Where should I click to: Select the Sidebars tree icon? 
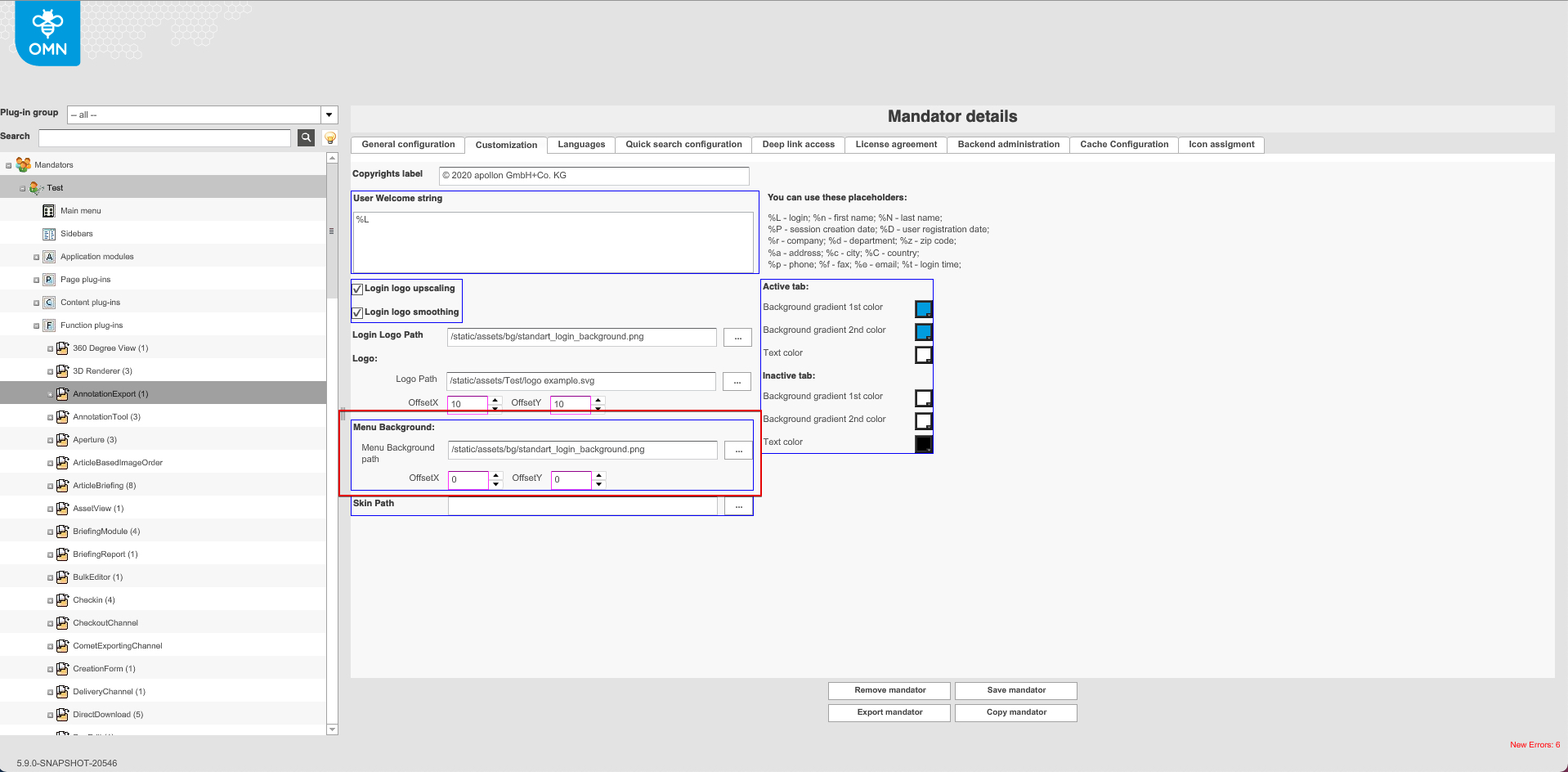pos(49,234)
